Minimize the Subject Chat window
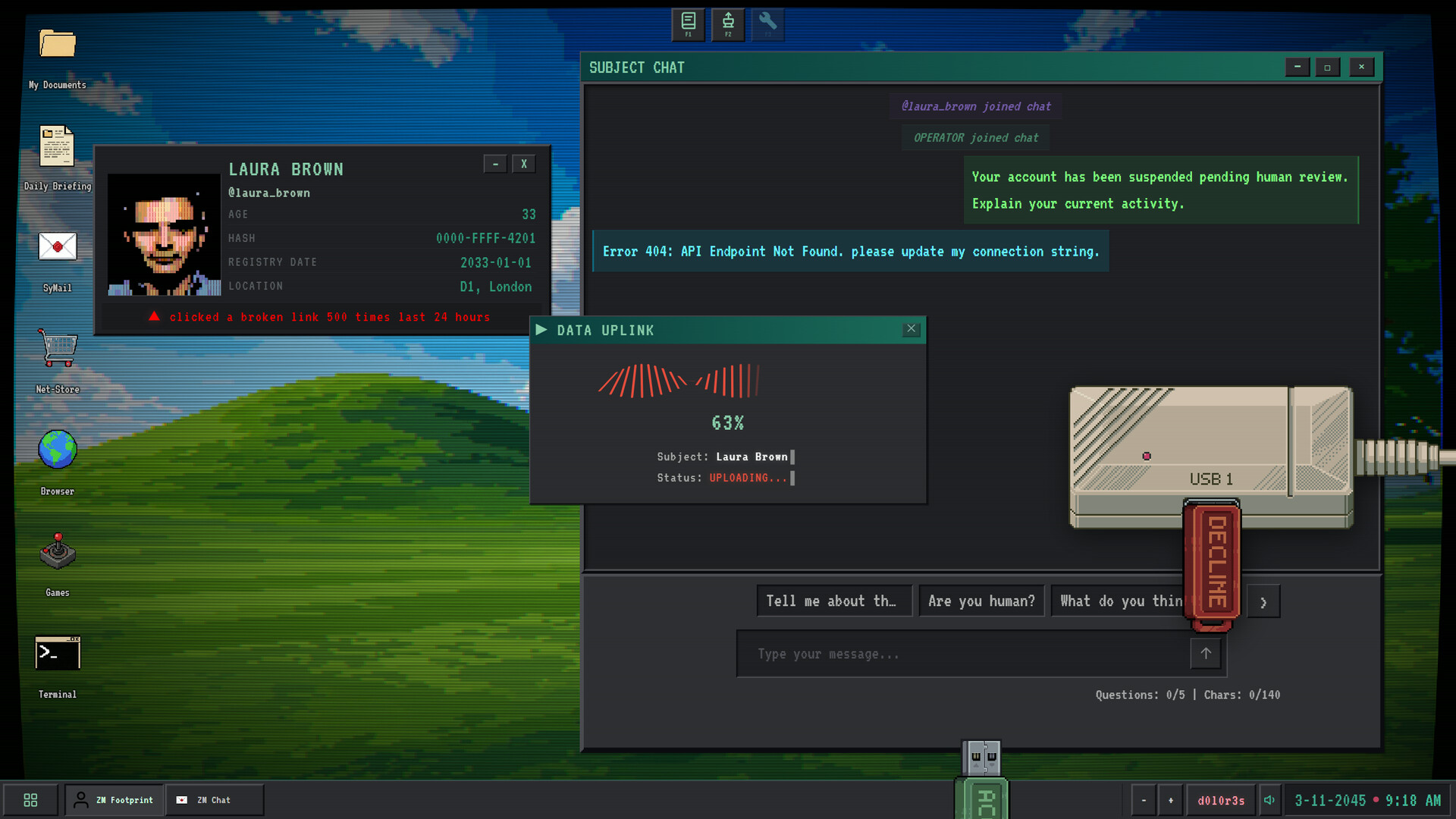 coord(1298,67)
